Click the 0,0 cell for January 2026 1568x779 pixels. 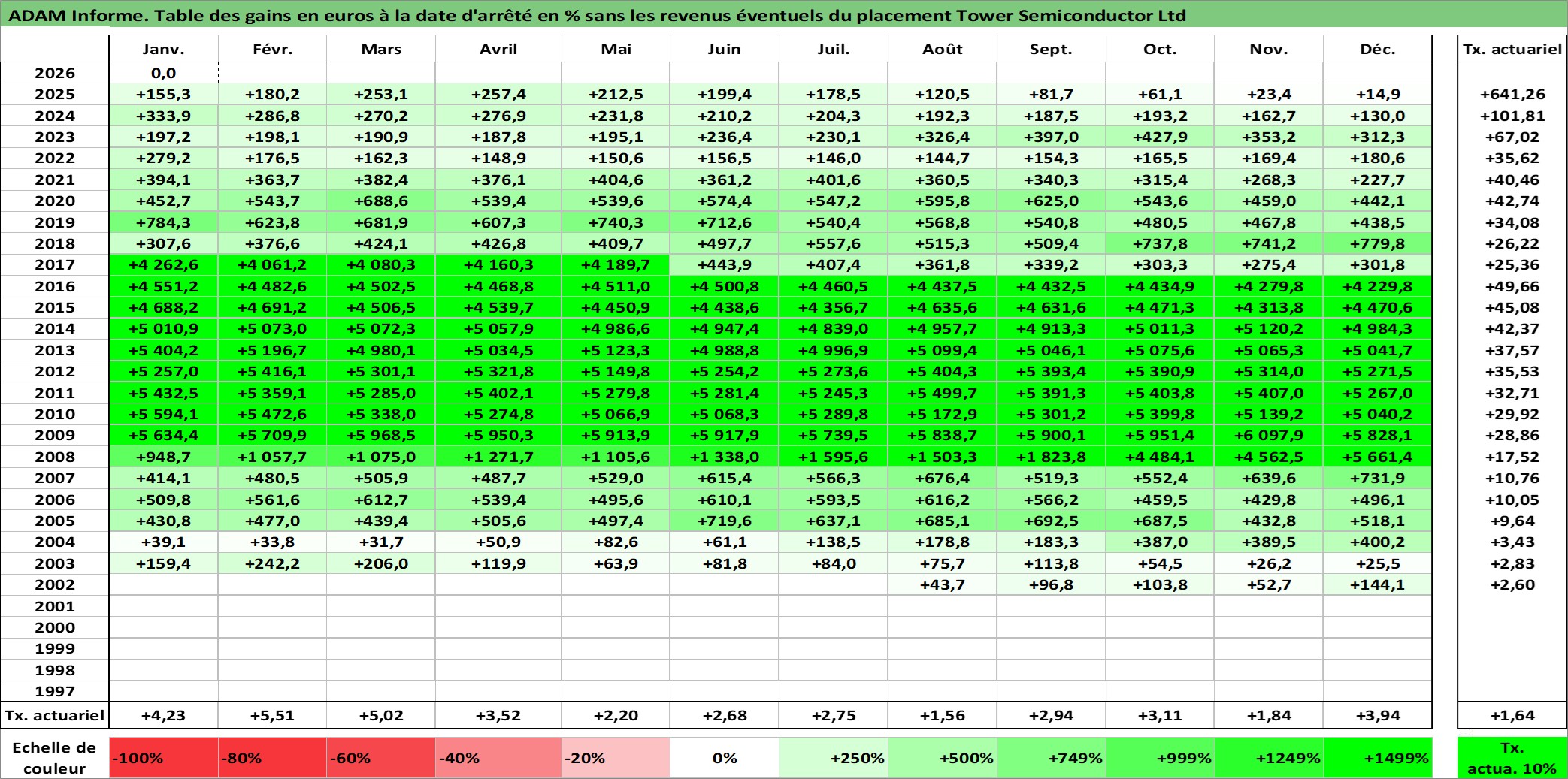click(164, 73)
